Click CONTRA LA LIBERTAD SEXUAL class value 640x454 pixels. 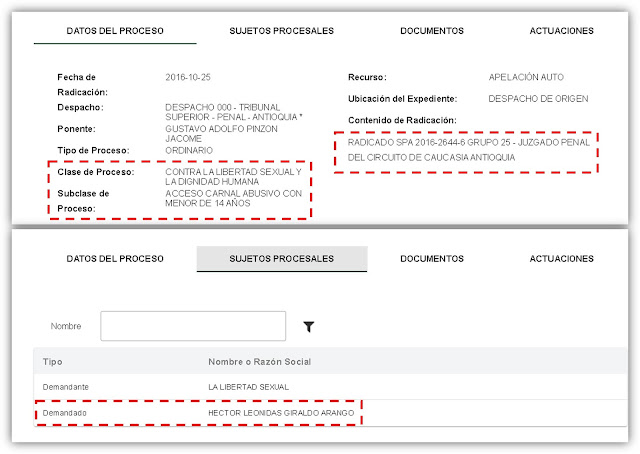(233, 176)
